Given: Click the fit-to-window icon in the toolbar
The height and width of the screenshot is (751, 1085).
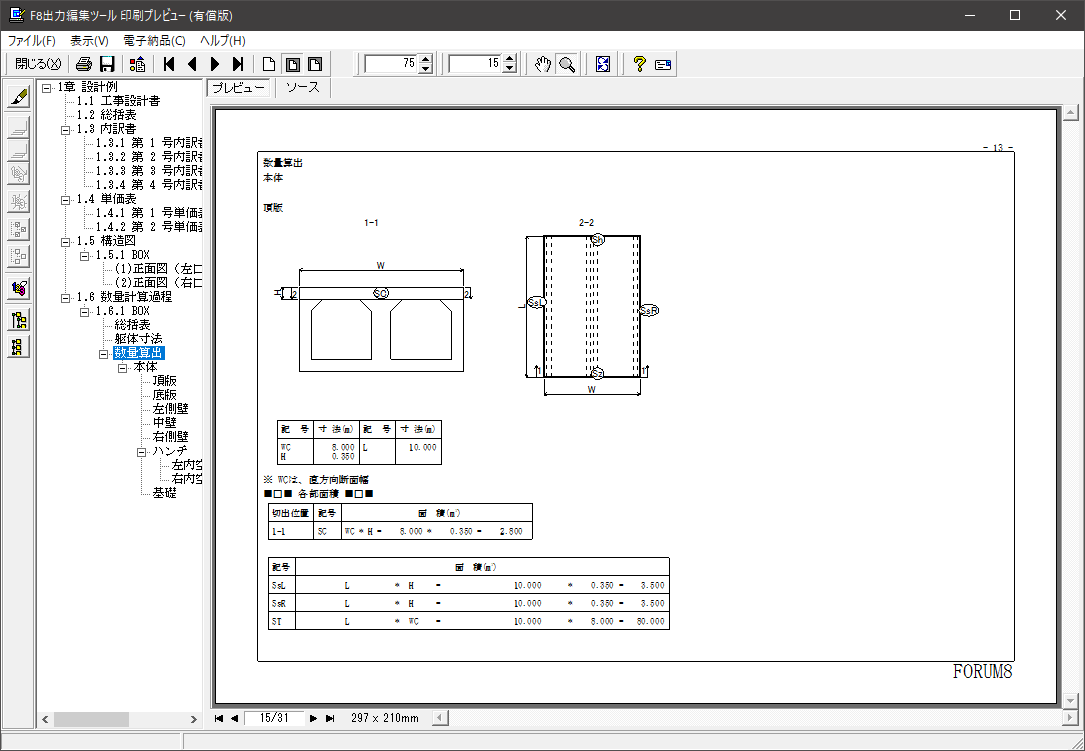Looking at the screenshot, I should [x=602, y=64].
